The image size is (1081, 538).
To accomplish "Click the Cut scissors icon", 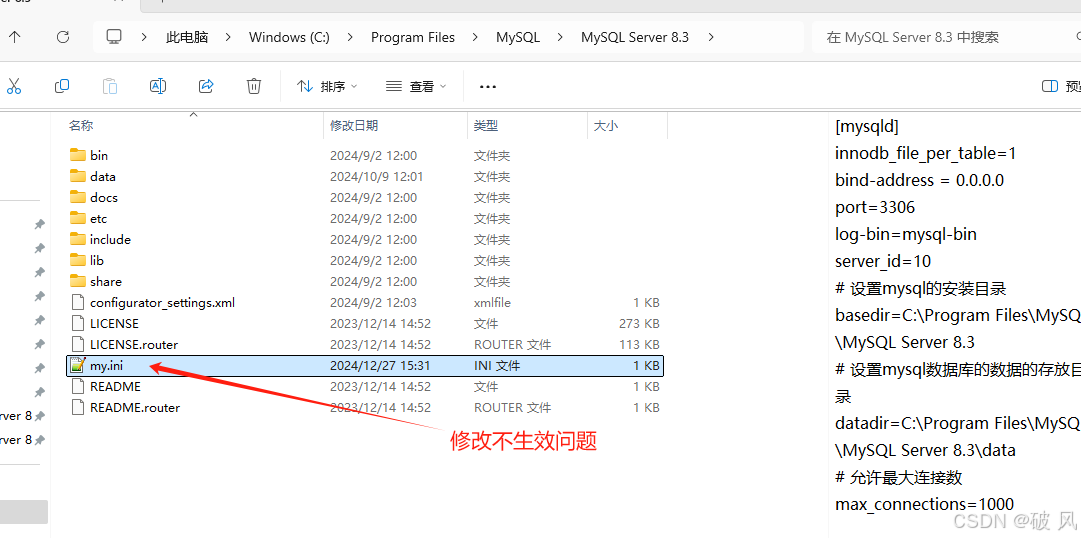I will click(14, 86).
